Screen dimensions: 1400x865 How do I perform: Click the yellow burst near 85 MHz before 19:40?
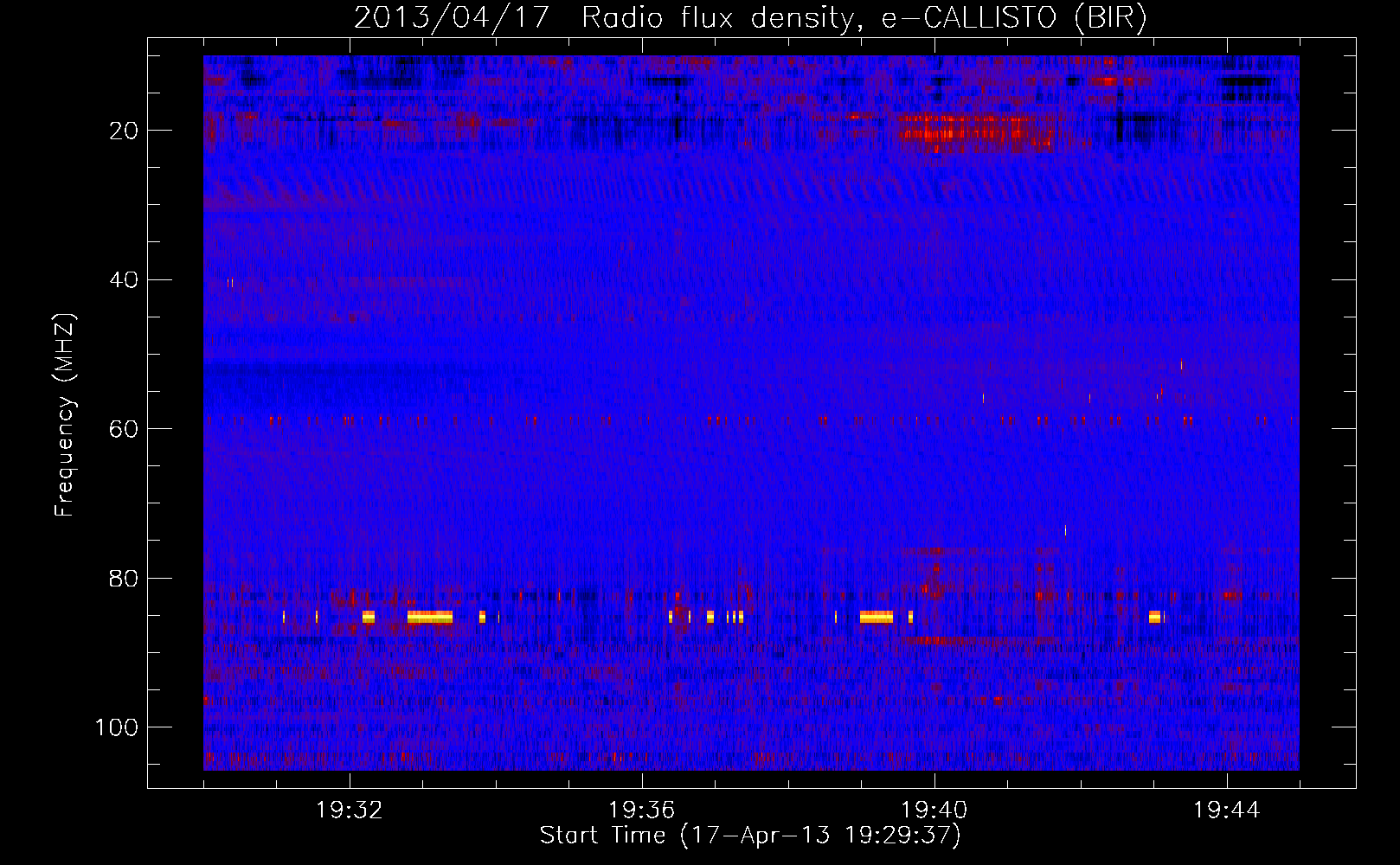point(876,617)
